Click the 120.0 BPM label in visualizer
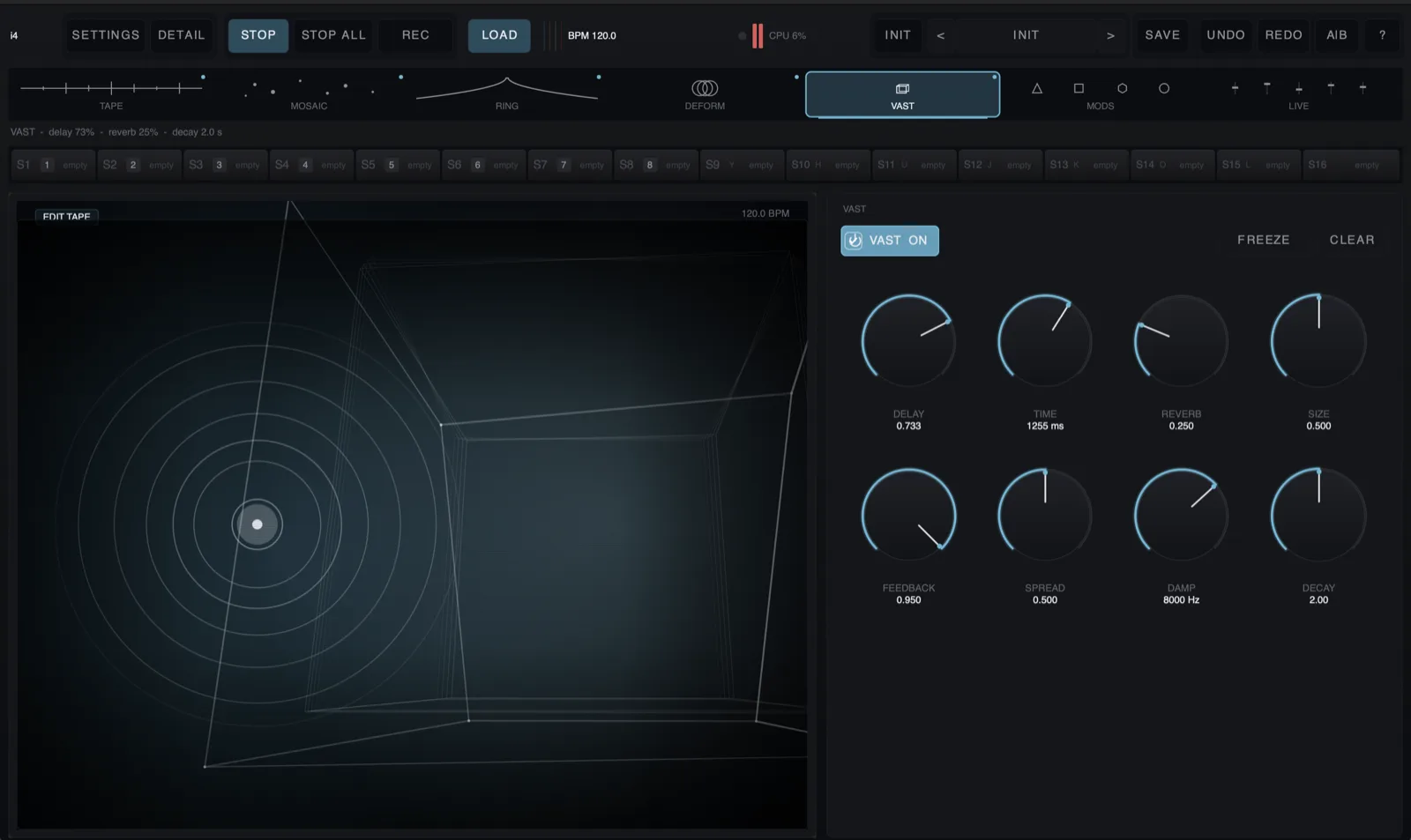Image resolution: width=1411 pixels, height=840 pixels. [765, 213]
